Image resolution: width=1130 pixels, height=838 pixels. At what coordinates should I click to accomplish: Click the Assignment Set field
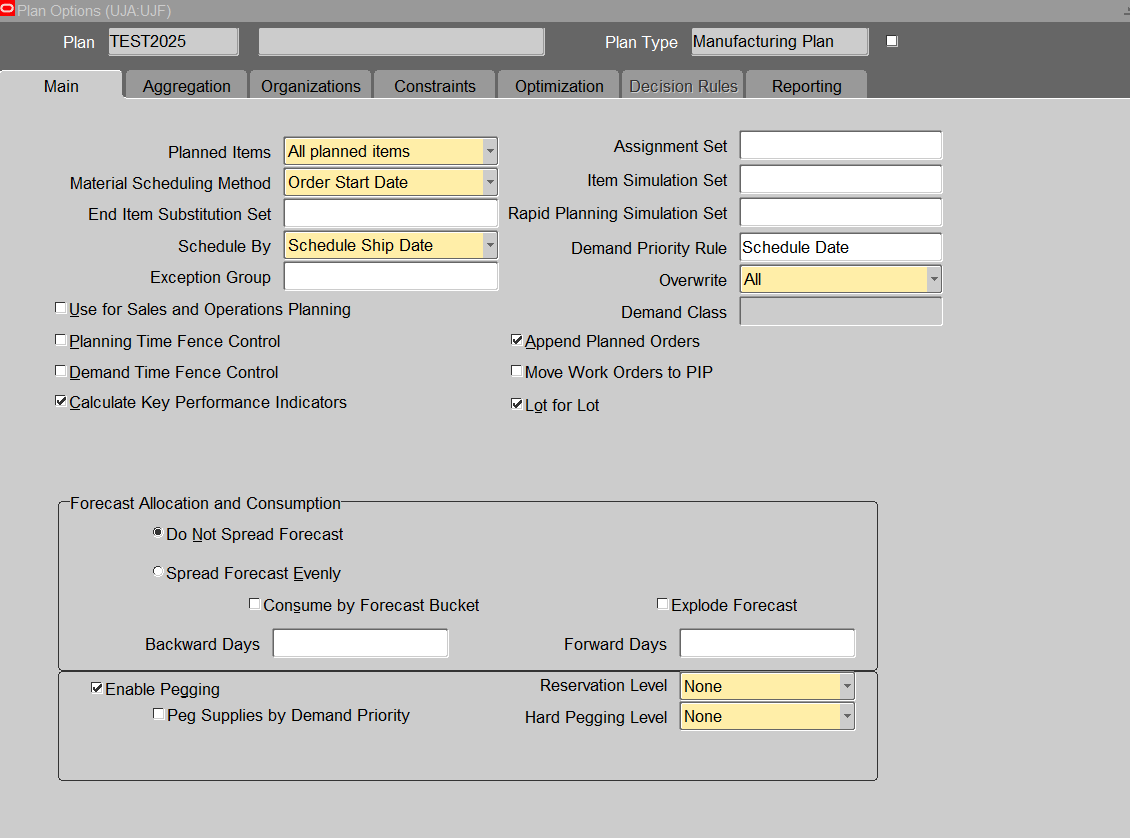(x=841, y=145)
